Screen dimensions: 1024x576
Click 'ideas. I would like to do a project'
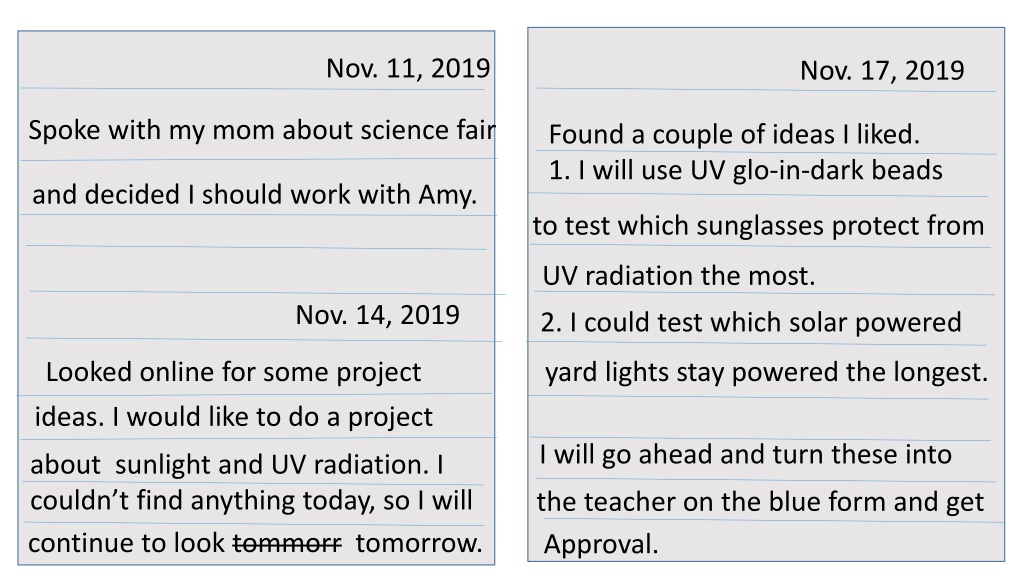coord(233,417)
